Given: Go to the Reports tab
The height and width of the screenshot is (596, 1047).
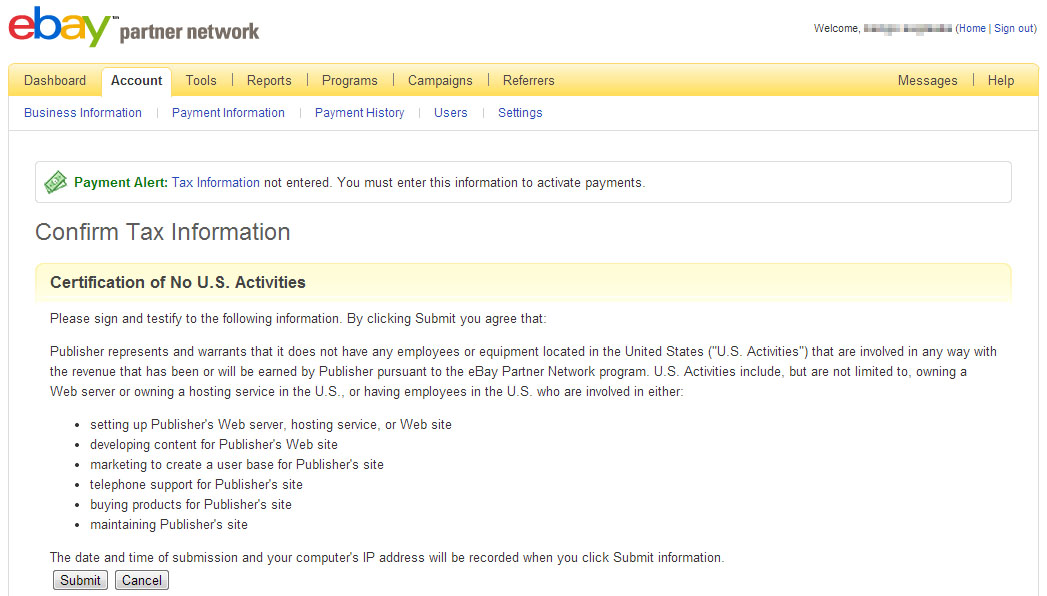Looking at the screenshot, I should 269,81.
